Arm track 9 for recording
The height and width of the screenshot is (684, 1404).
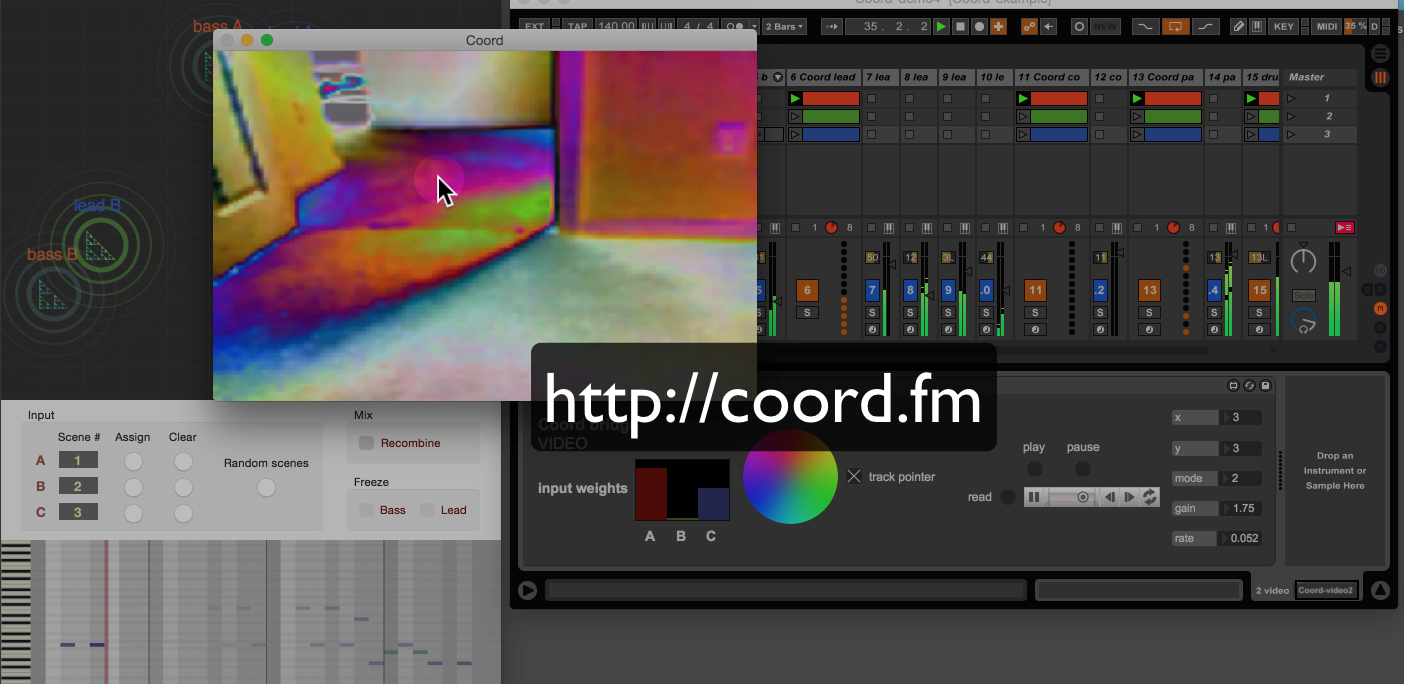[x=948, y=329]
